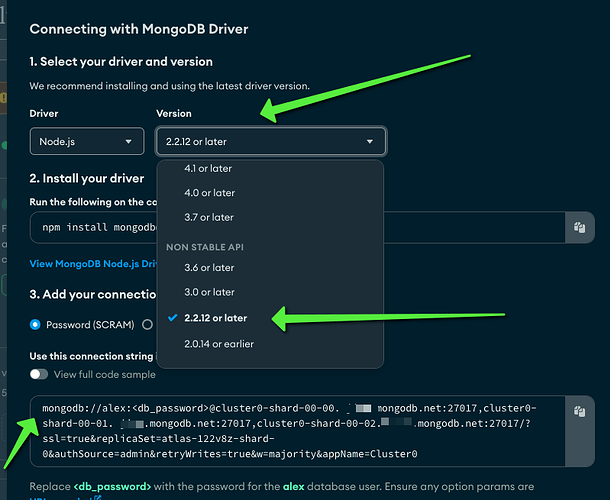The width and height of the screenshot is (610, 500).
Task: Select 3.7 or later version option
Action: click(210, 217)
